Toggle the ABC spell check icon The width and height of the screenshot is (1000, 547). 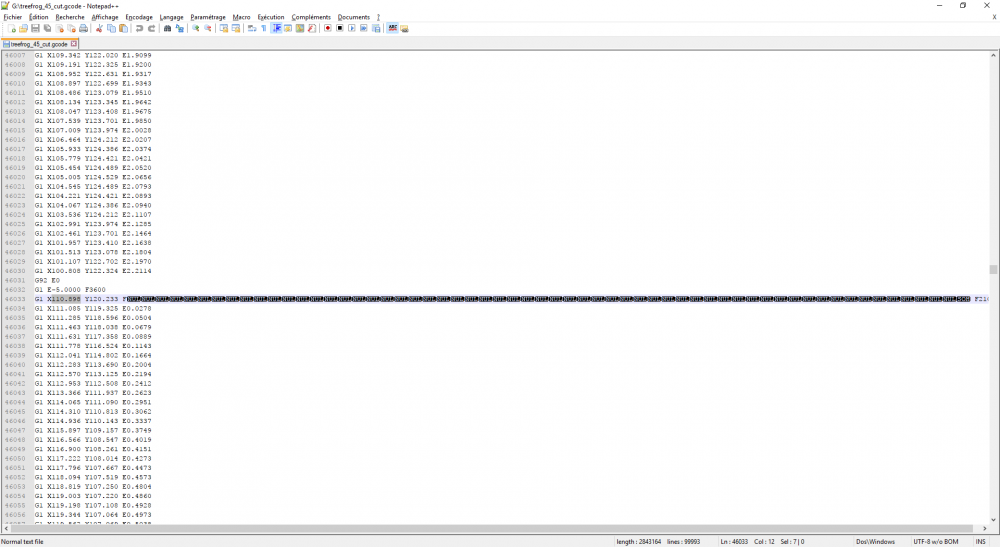click(x=392, y=28)
